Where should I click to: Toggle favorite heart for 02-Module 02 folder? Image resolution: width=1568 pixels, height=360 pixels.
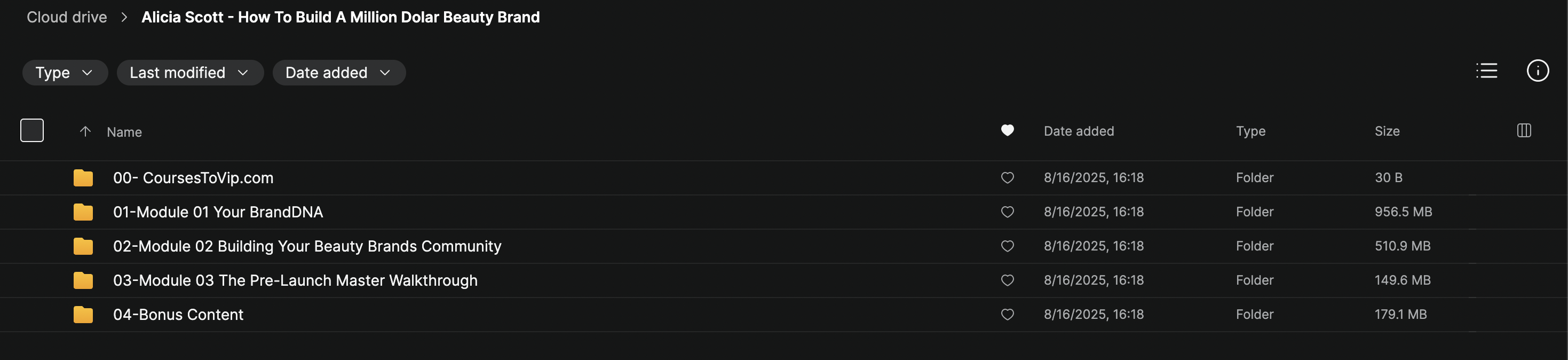pos(1008,246)
